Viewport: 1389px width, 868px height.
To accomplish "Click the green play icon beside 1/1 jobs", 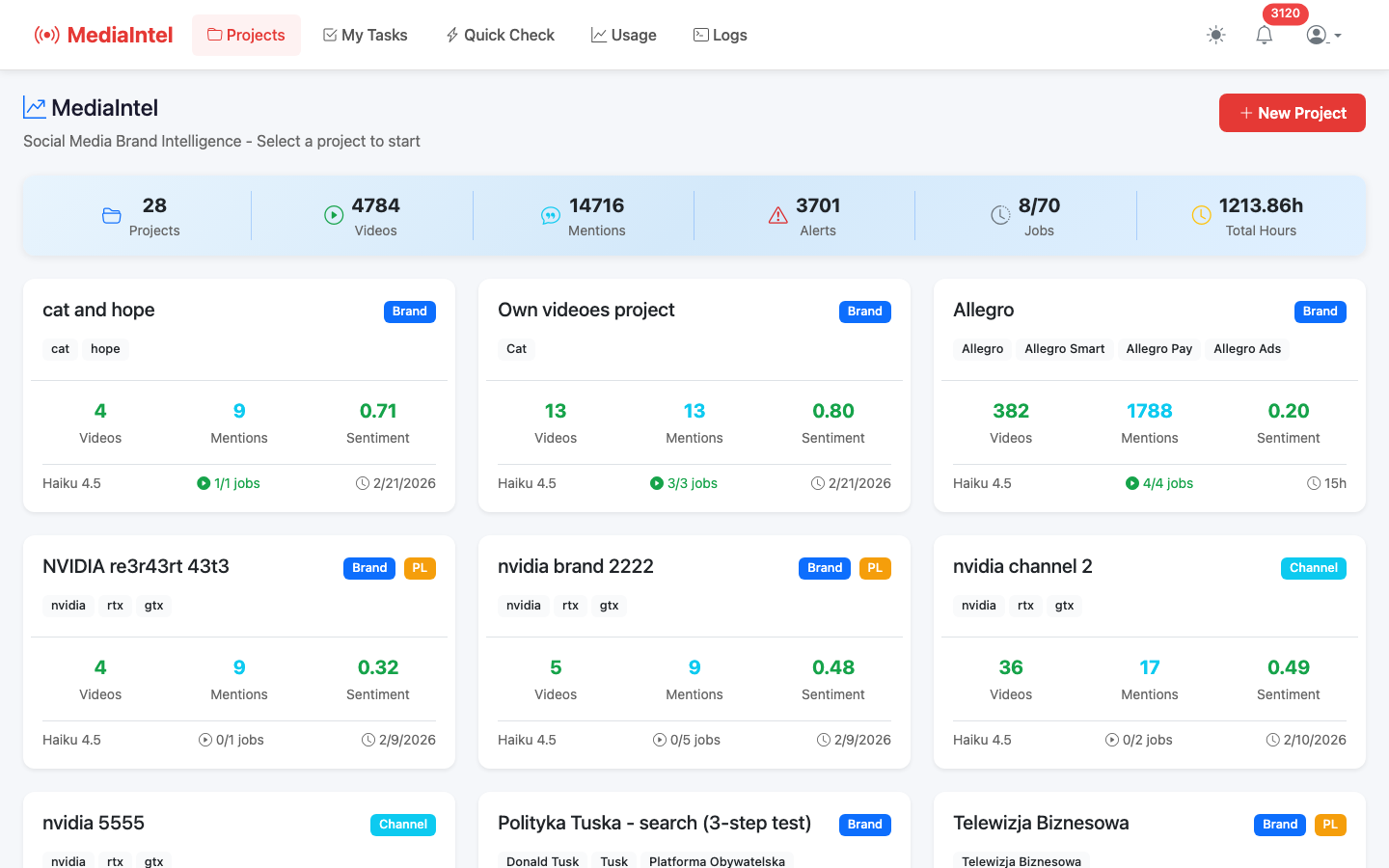I will [204, 483].
